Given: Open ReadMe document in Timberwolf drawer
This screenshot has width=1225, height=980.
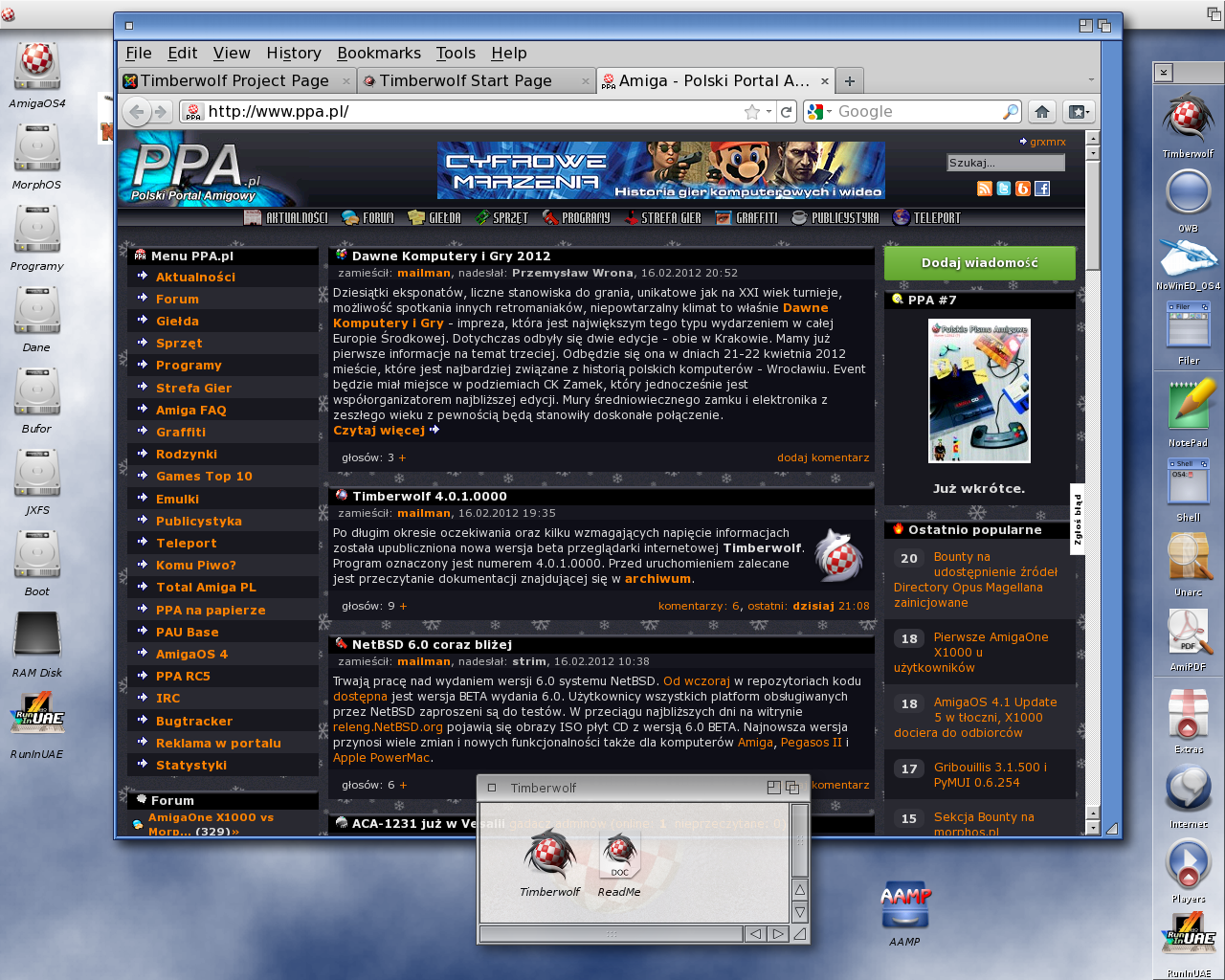Looking at the screenshot, I should (x=619, y=855).
